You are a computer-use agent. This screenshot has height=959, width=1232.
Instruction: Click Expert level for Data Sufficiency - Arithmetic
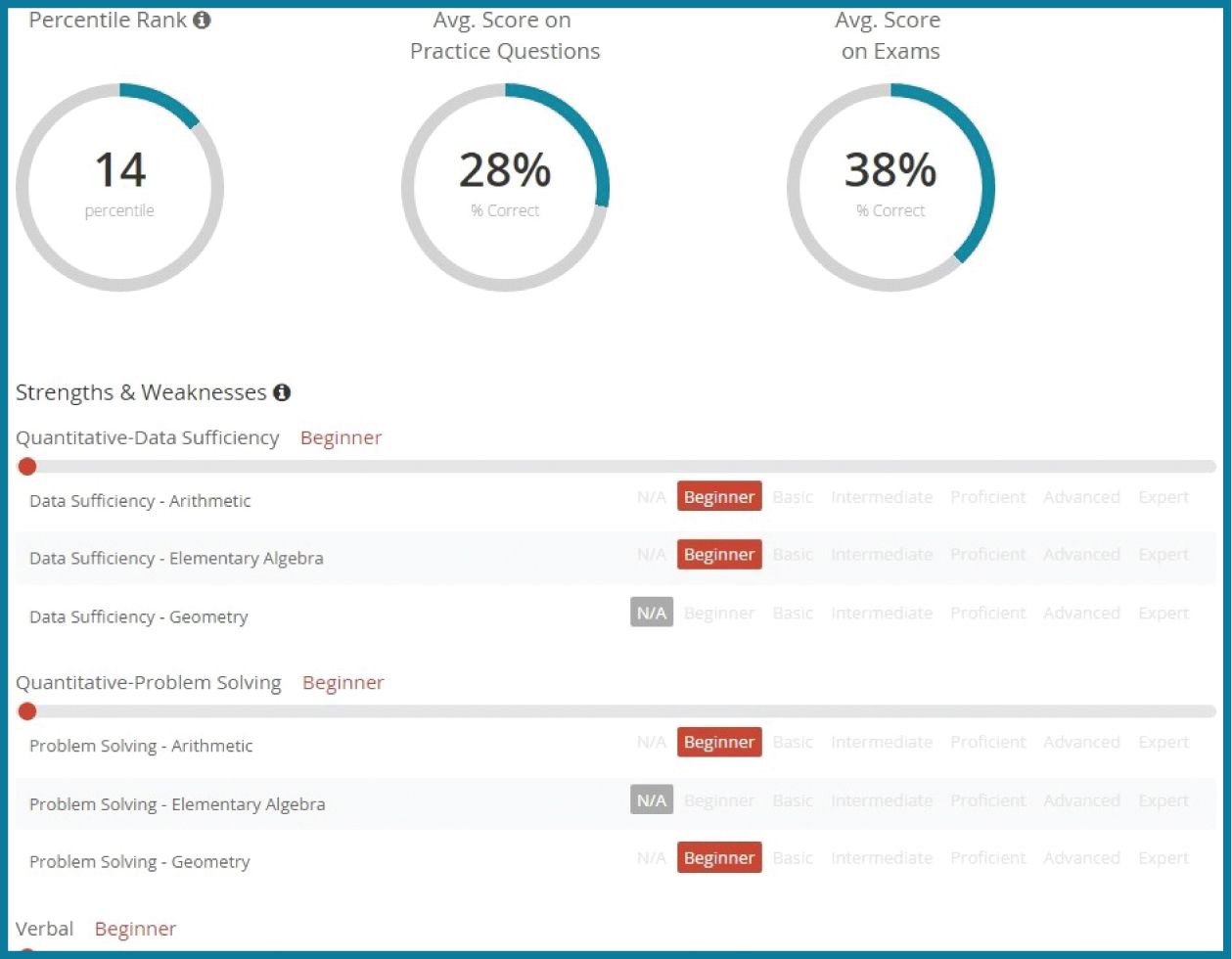(x=1164, y=497)
